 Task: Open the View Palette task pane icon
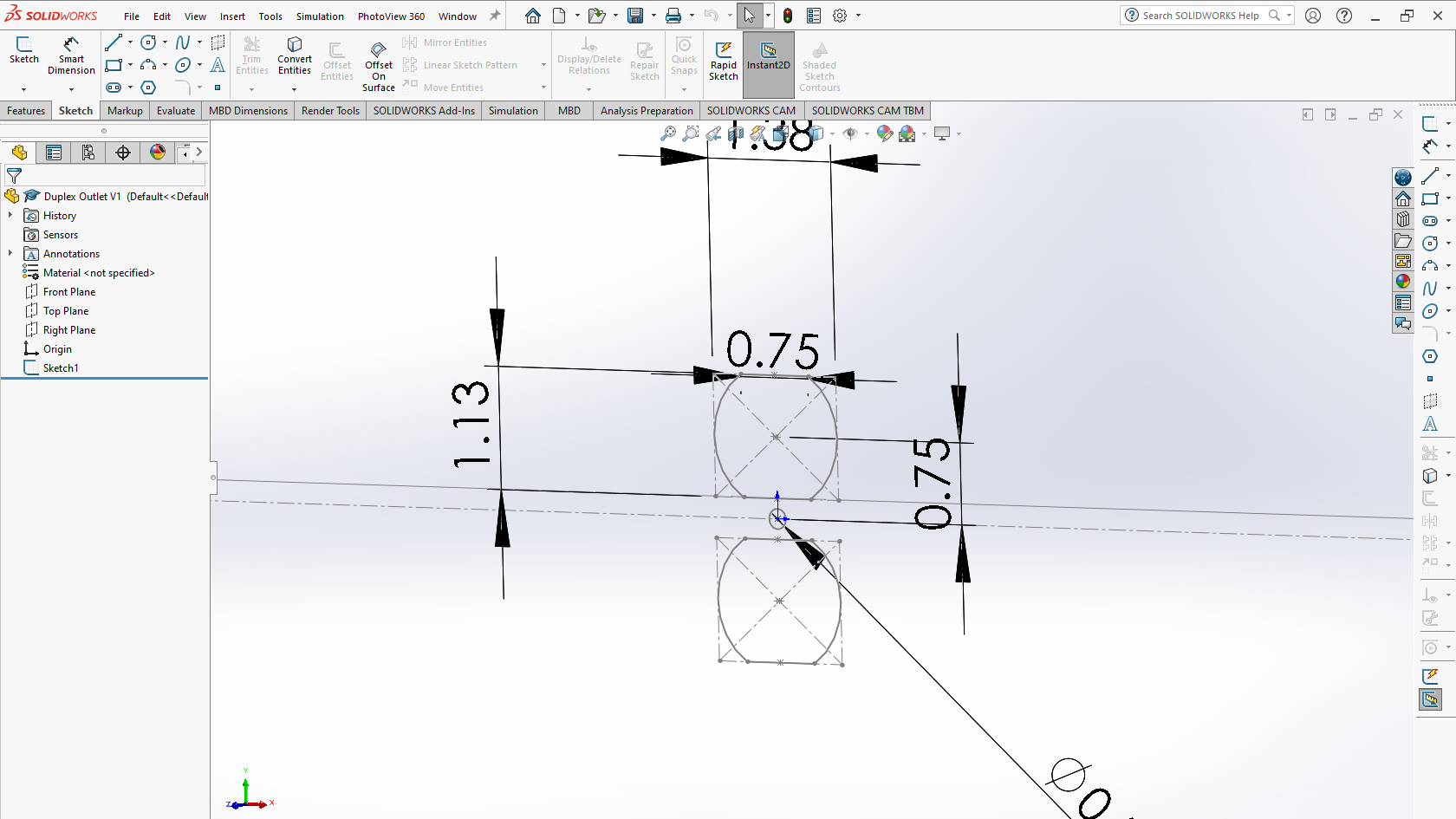[1403, 261]
